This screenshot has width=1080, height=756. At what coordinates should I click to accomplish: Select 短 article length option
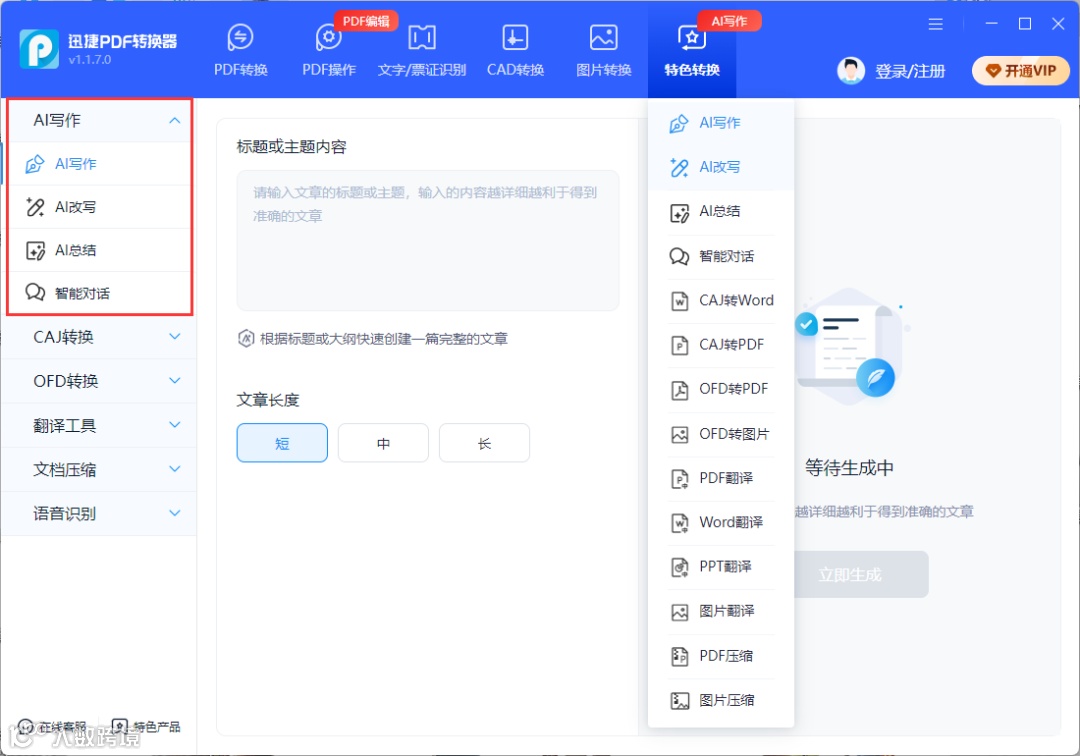click(282, 443)
